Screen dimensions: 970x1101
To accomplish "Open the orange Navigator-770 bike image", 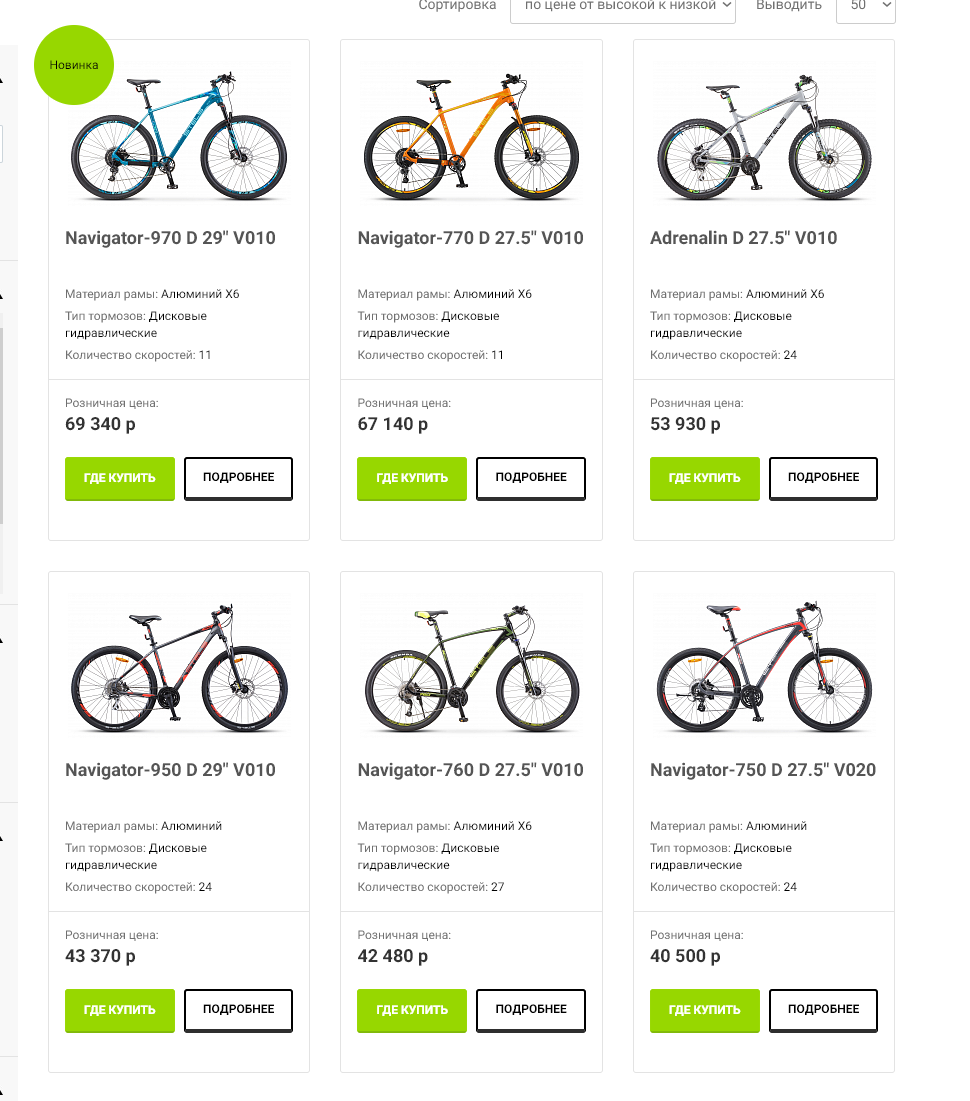I will click(471, 136).
